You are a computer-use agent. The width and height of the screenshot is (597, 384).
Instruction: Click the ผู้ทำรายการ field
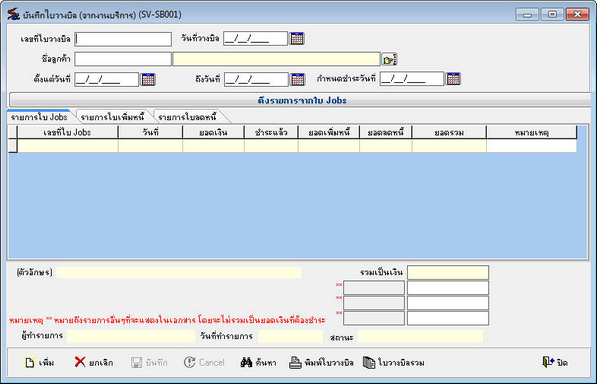(131, 336)
